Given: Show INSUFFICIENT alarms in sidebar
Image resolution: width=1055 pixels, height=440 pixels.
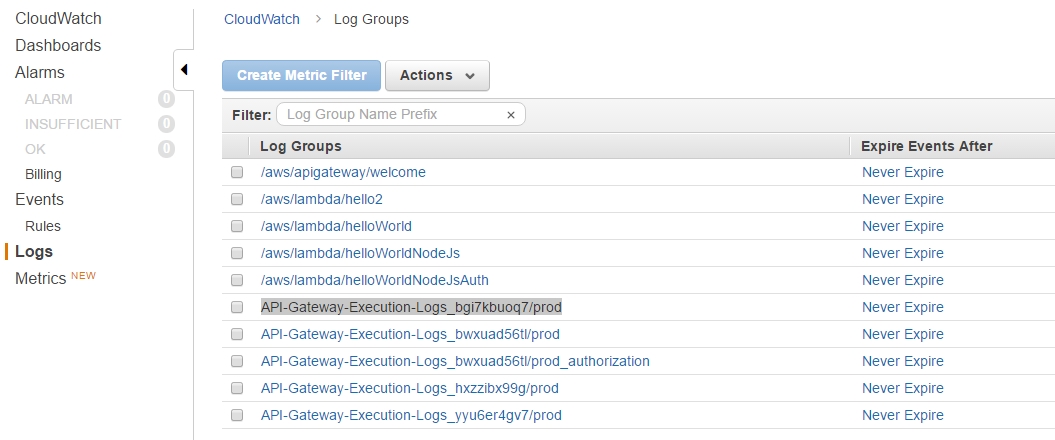Looking at the screenshot, I should pyautogui.click(x=73, y=124).
